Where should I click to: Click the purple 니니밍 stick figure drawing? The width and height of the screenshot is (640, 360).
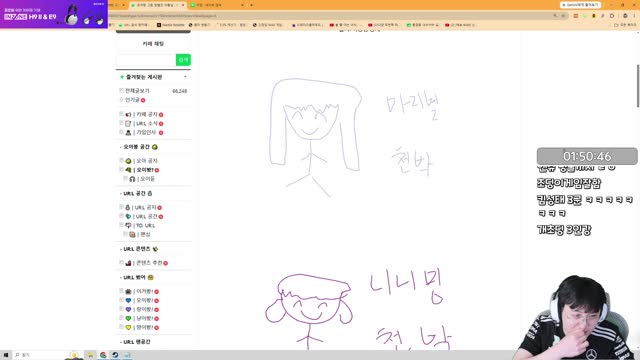point(309,311)
